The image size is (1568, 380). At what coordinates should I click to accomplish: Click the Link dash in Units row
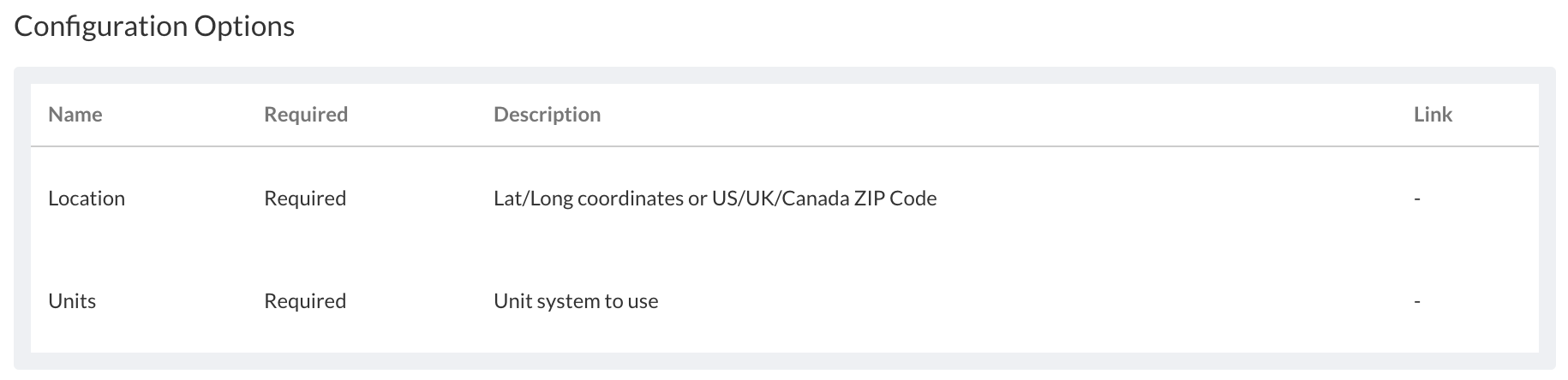[x=1417, y=301]
